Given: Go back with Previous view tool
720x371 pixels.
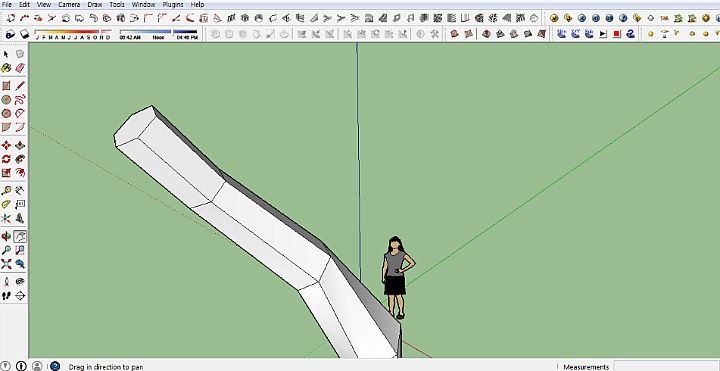Looking at the screenshot, I should (x=20, y=264).
